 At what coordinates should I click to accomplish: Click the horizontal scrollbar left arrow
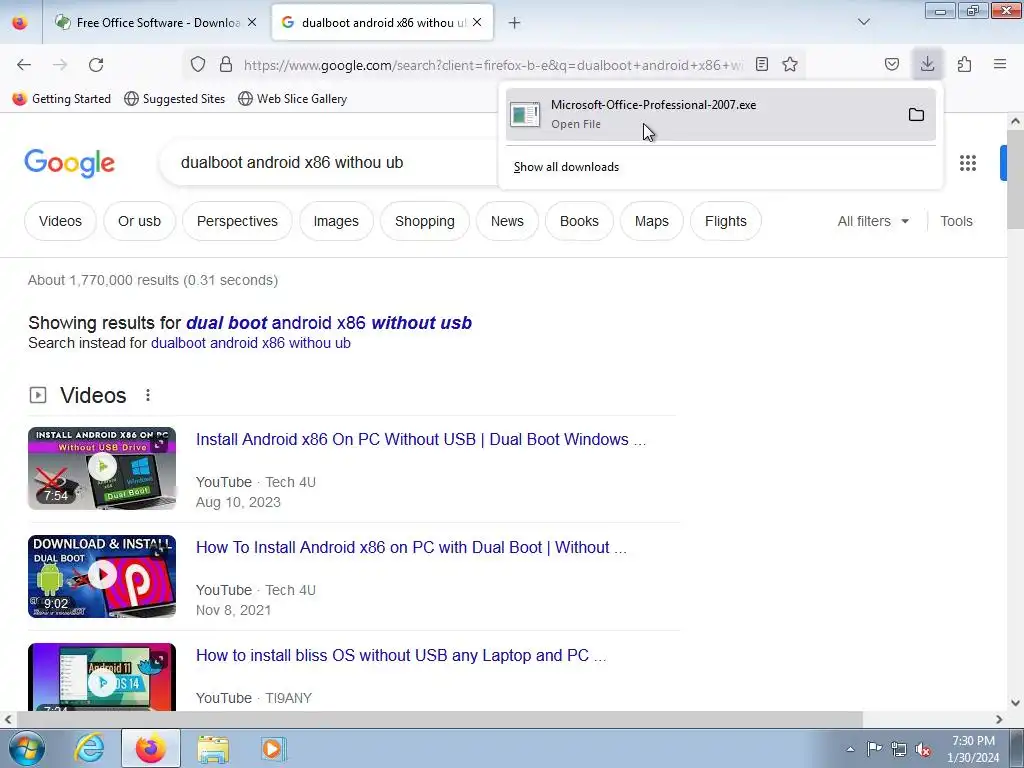tap(7, 720)
